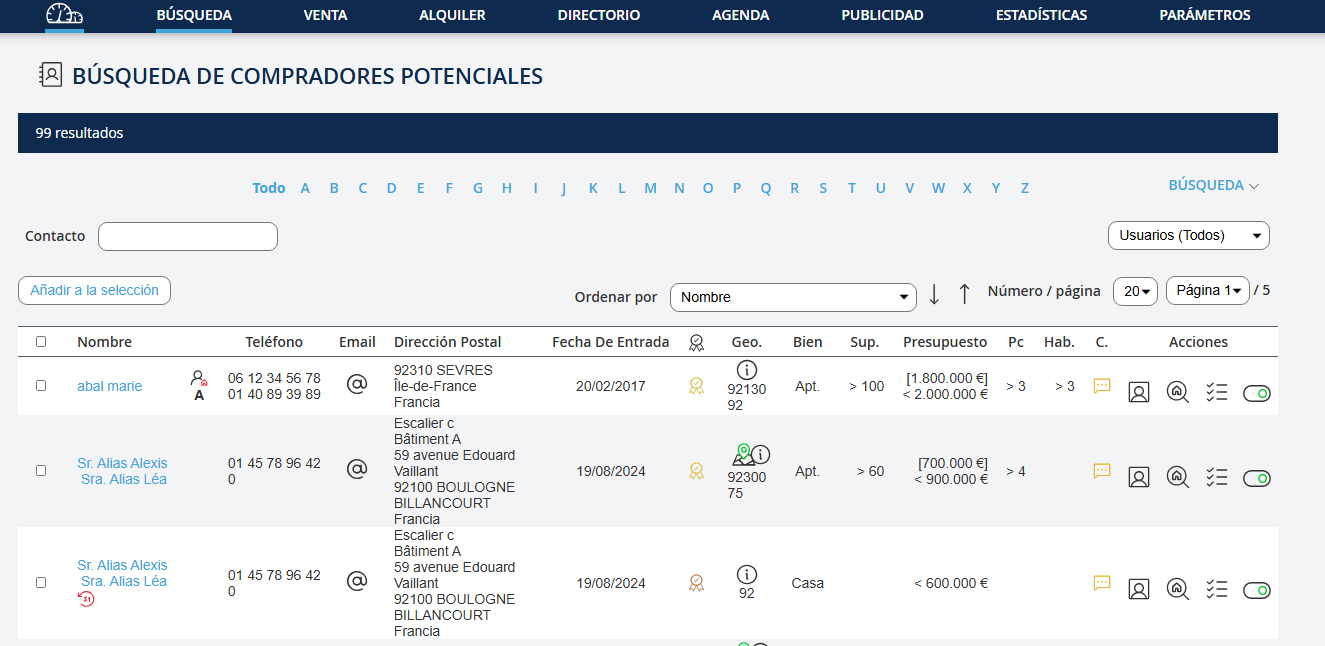This screenshot has width=1325, height=646.
Task: Open the Estadísticas menu
Action: point(1041,15)
